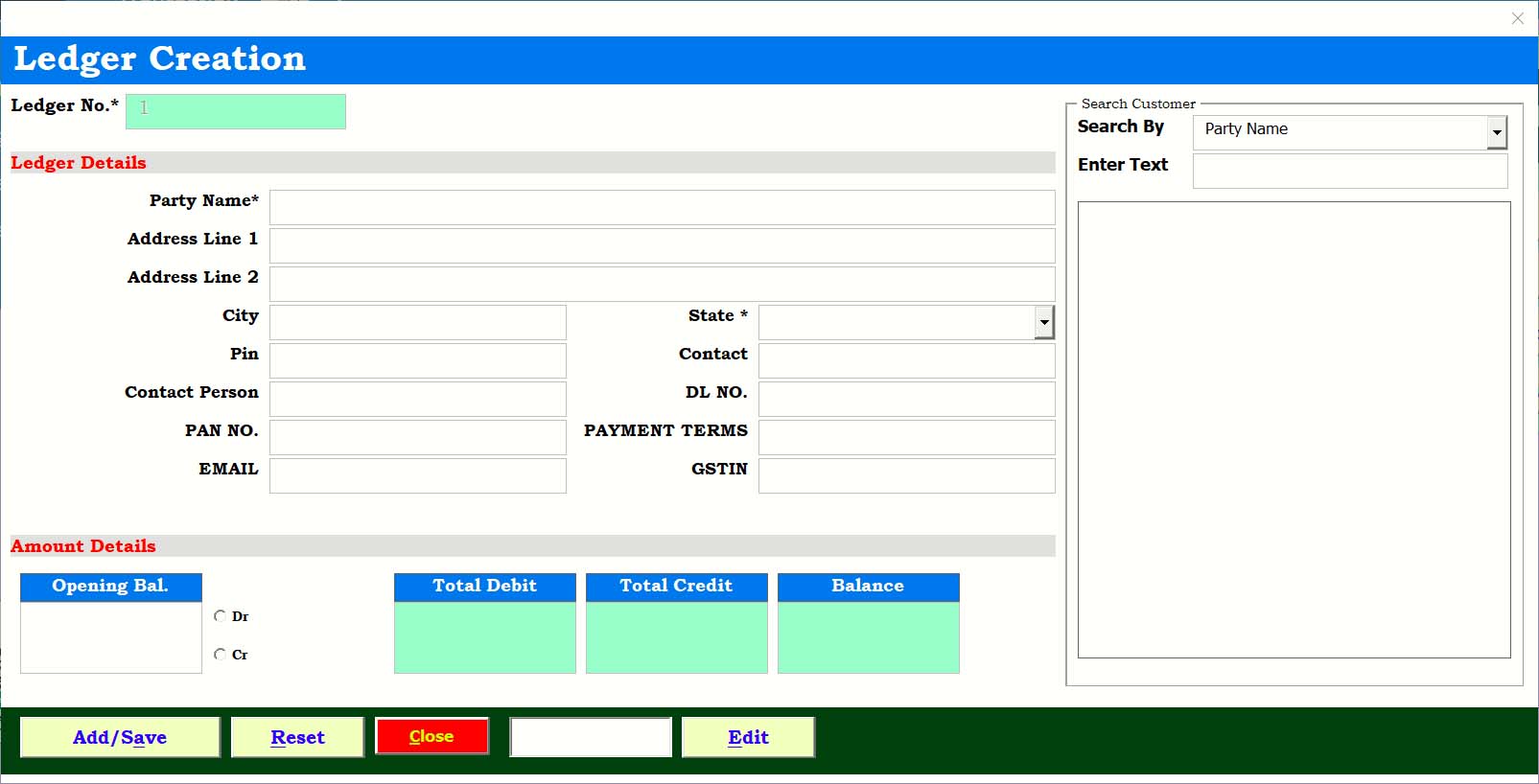Expand the State dropdown arrow
Screen dimensions: 1539x784
point(1044,323)
